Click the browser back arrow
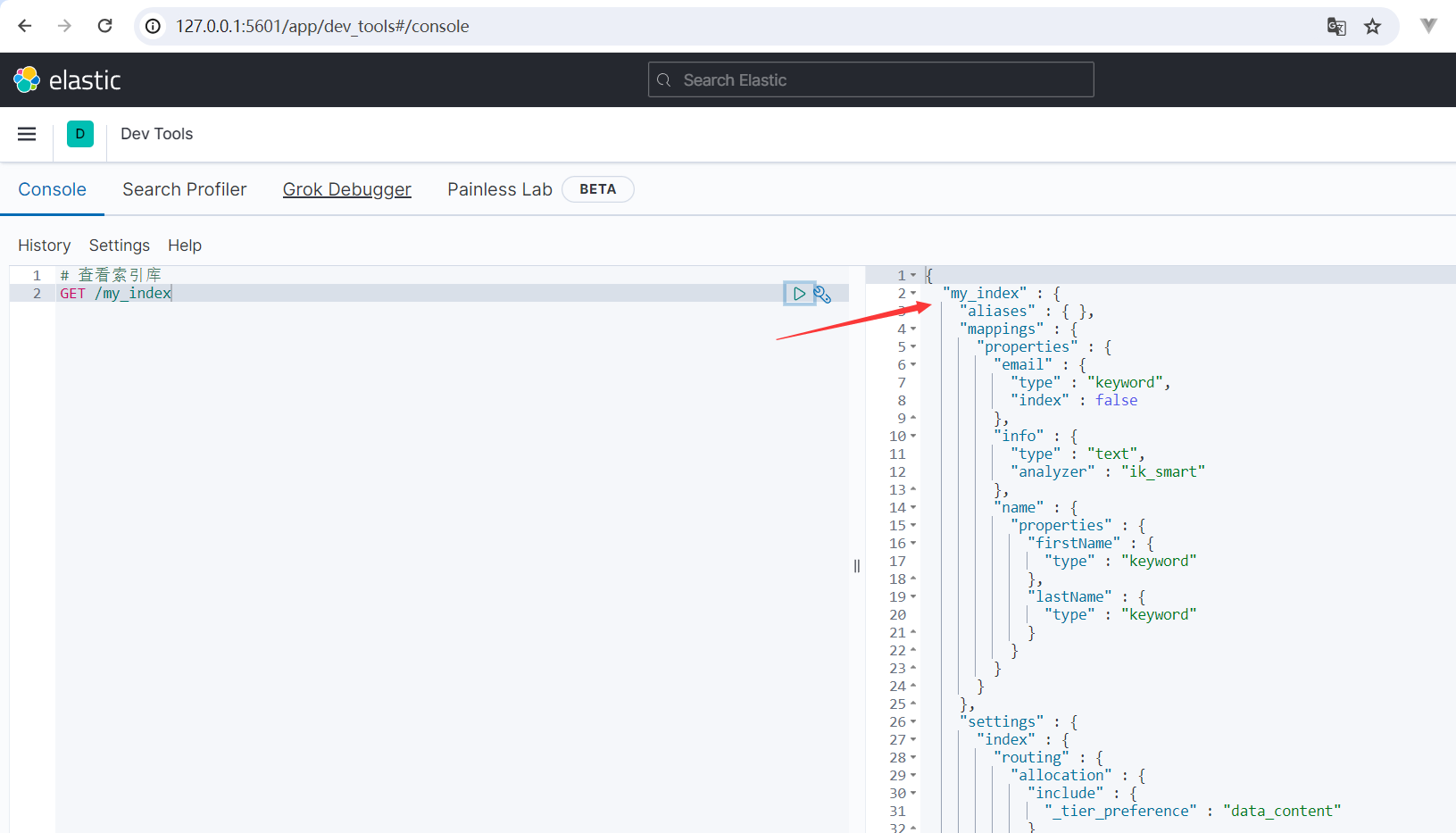This screenshot has height=833, width=1456. [25, 26]
